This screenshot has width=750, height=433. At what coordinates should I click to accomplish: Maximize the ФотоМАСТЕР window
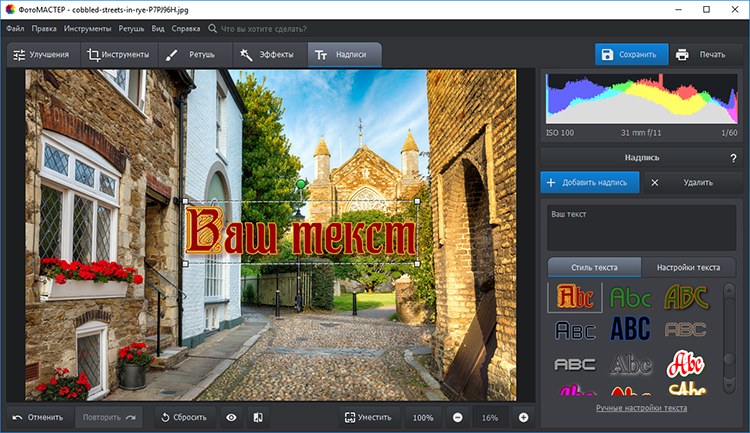coord(706,10)
